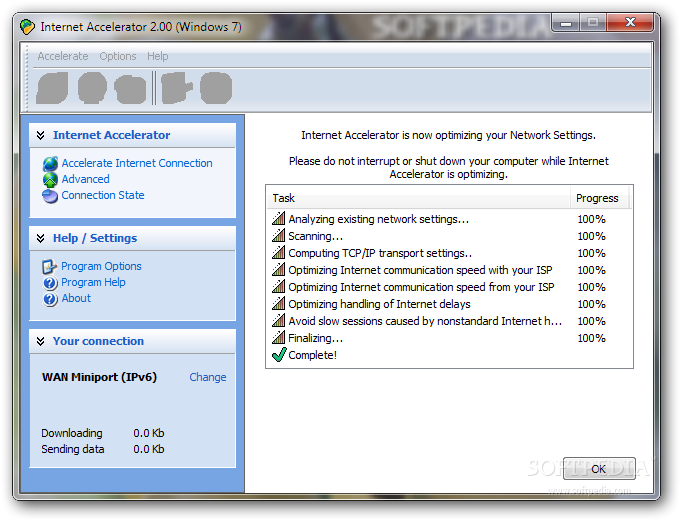
Task: Click the Help / Settings panel header title
Action: pyautogui.click(x=95, y=238)
